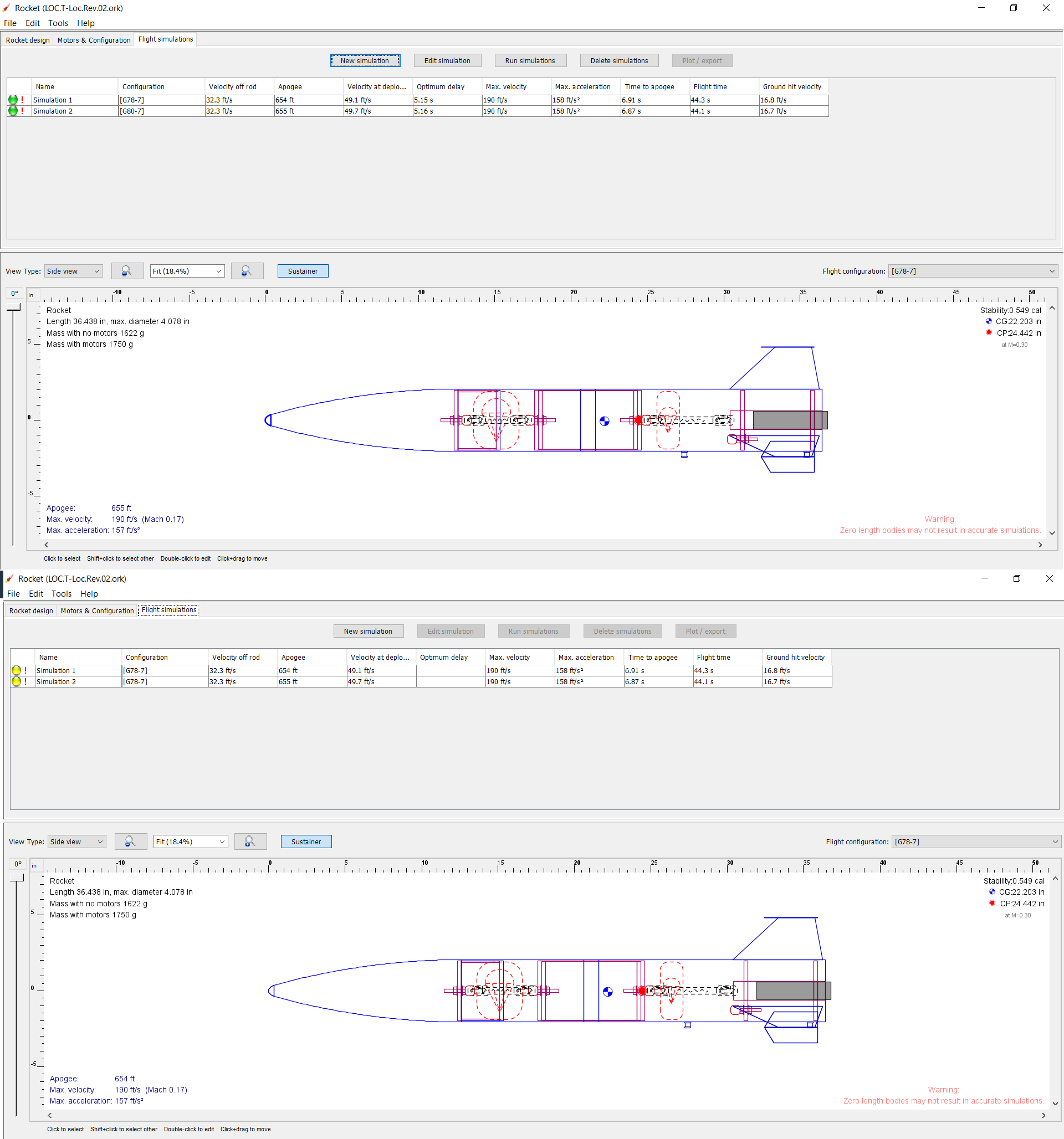
Task: Select Simulation 1 in the lower window list
Action: click(78, 670)
